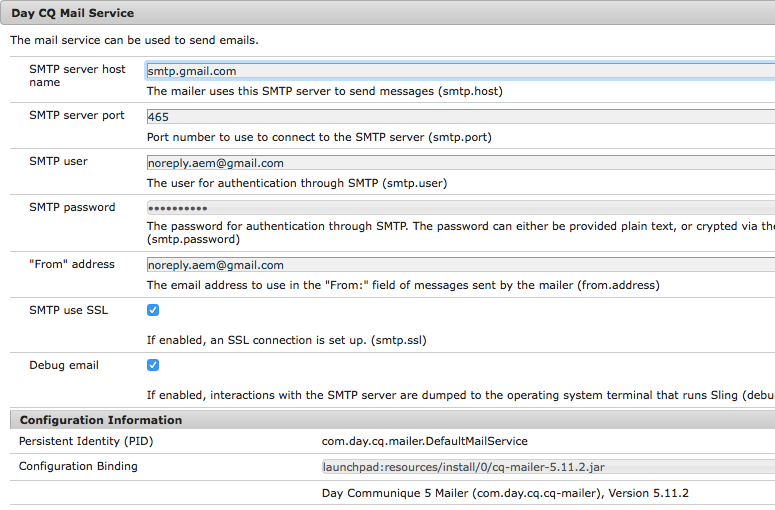Screen dimensions: 775x510
Task: Click the SMTP server host name field
Action: (460, 71)
